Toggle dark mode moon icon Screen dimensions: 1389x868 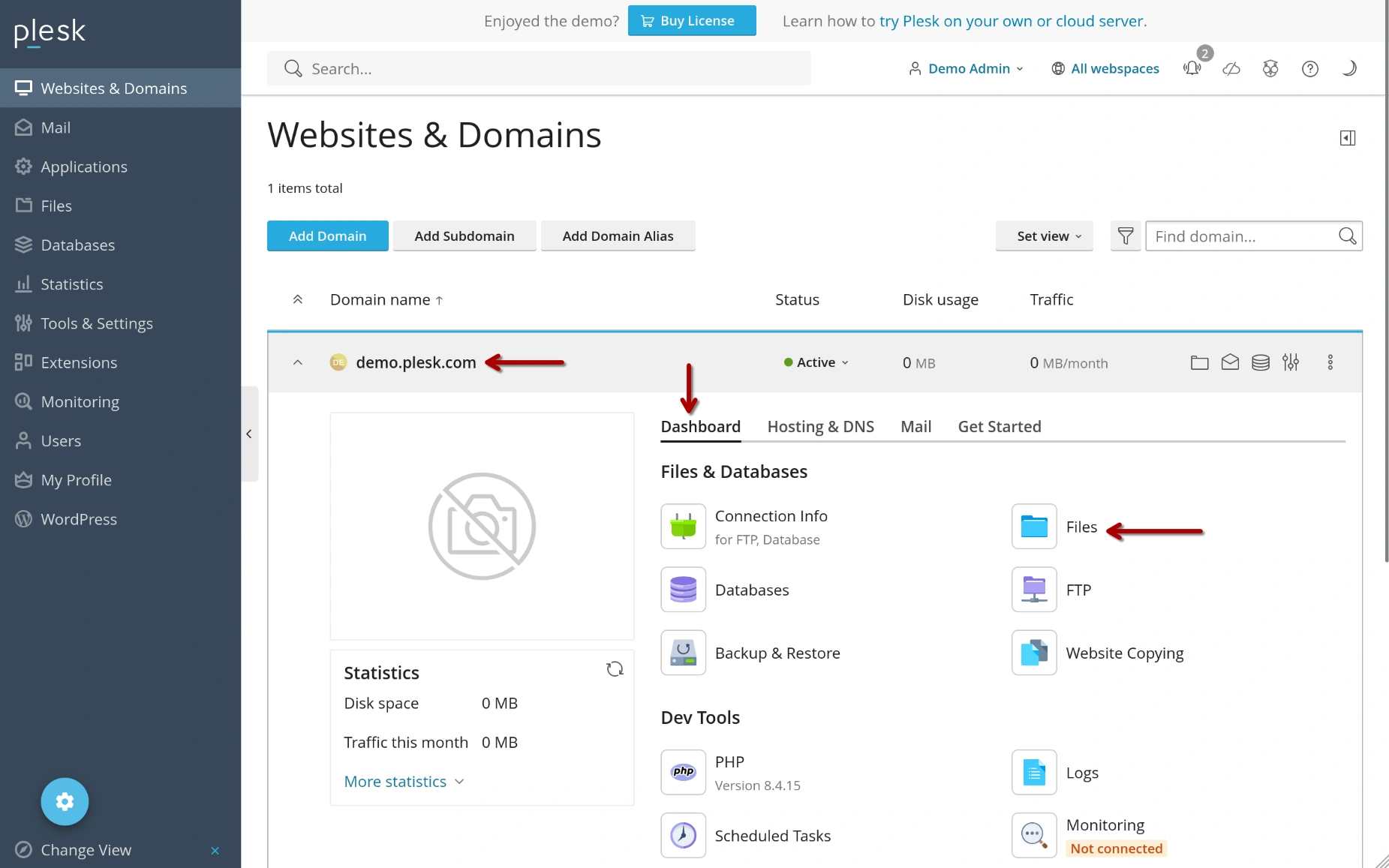(x=1348, y=69)
